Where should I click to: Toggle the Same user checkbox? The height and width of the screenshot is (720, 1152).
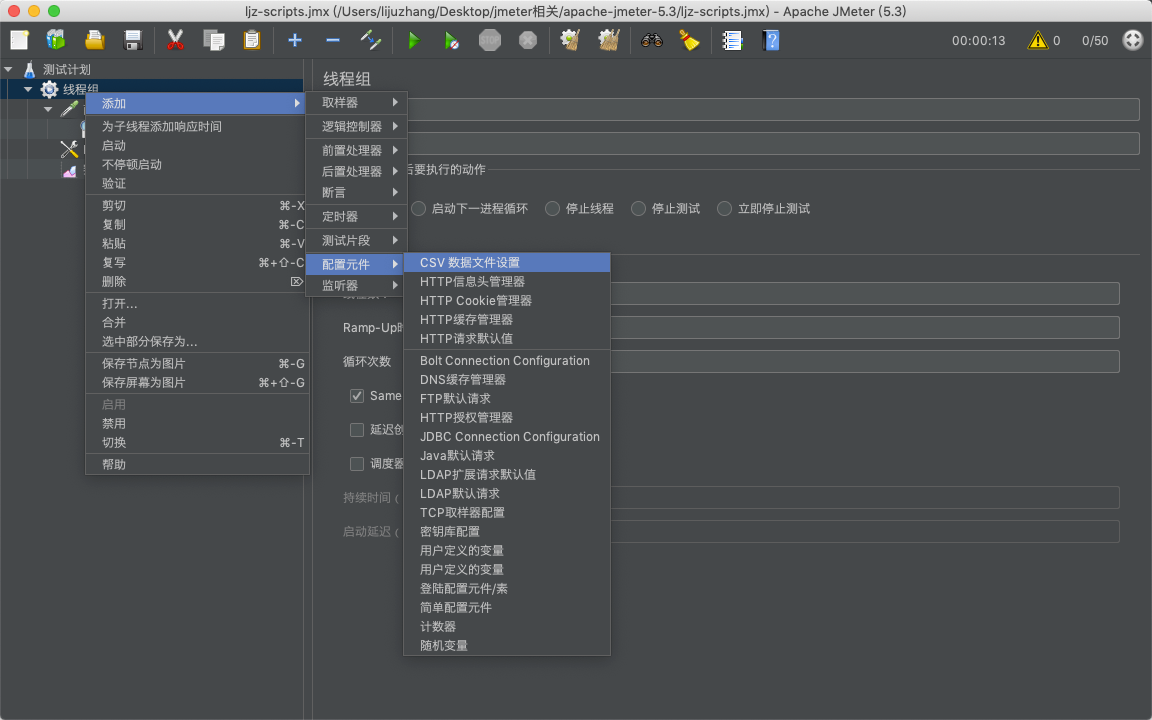(357, 396)
